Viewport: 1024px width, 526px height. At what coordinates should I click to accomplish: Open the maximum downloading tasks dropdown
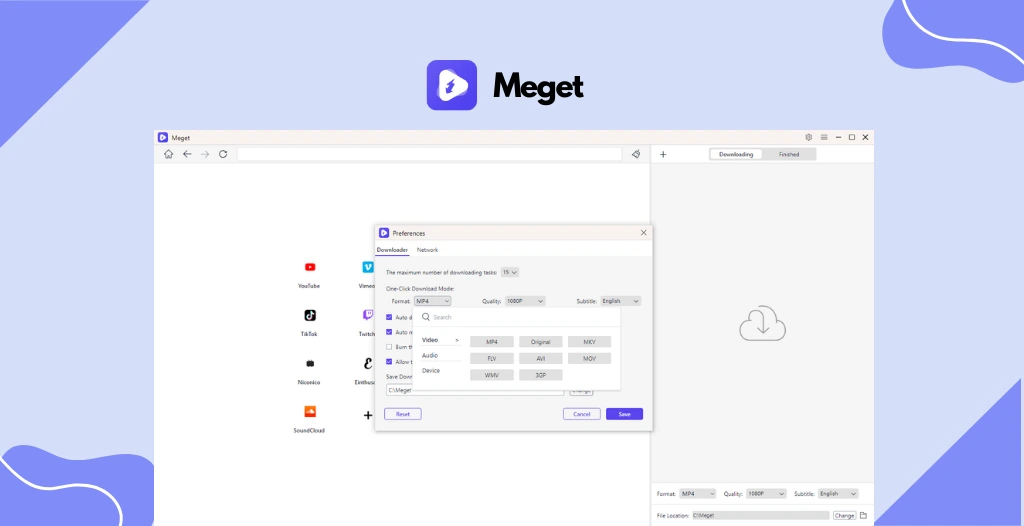coord(509,272)
